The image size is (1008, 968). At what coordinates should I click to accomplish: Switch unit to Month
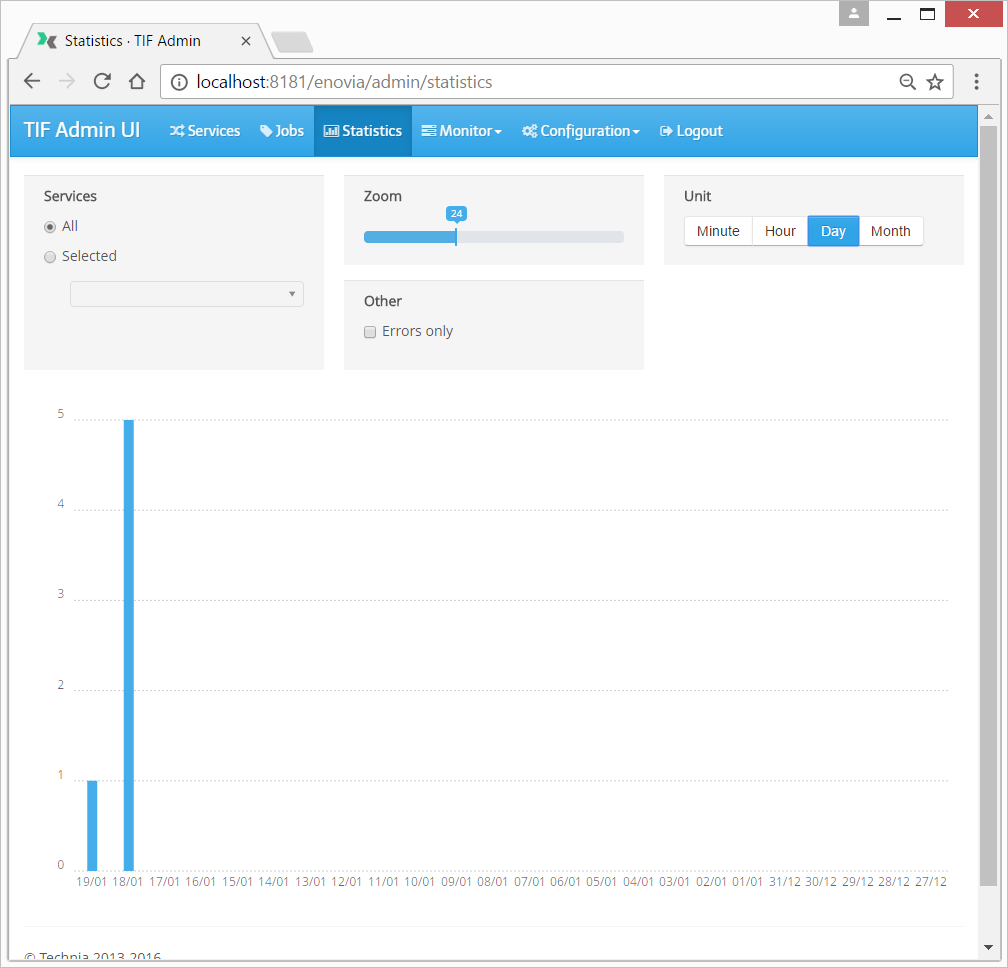[x=890, y=231]
